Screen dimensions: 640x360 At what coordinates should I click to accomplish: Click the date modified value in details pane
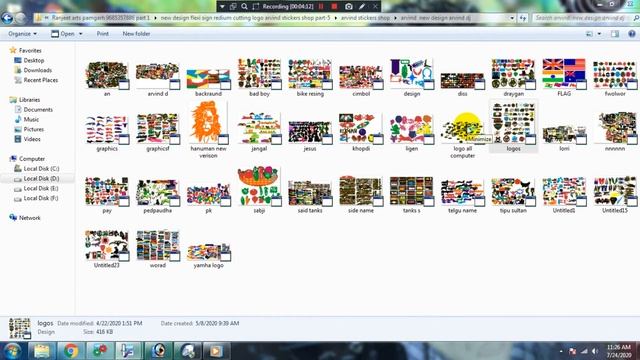(119, 323)
